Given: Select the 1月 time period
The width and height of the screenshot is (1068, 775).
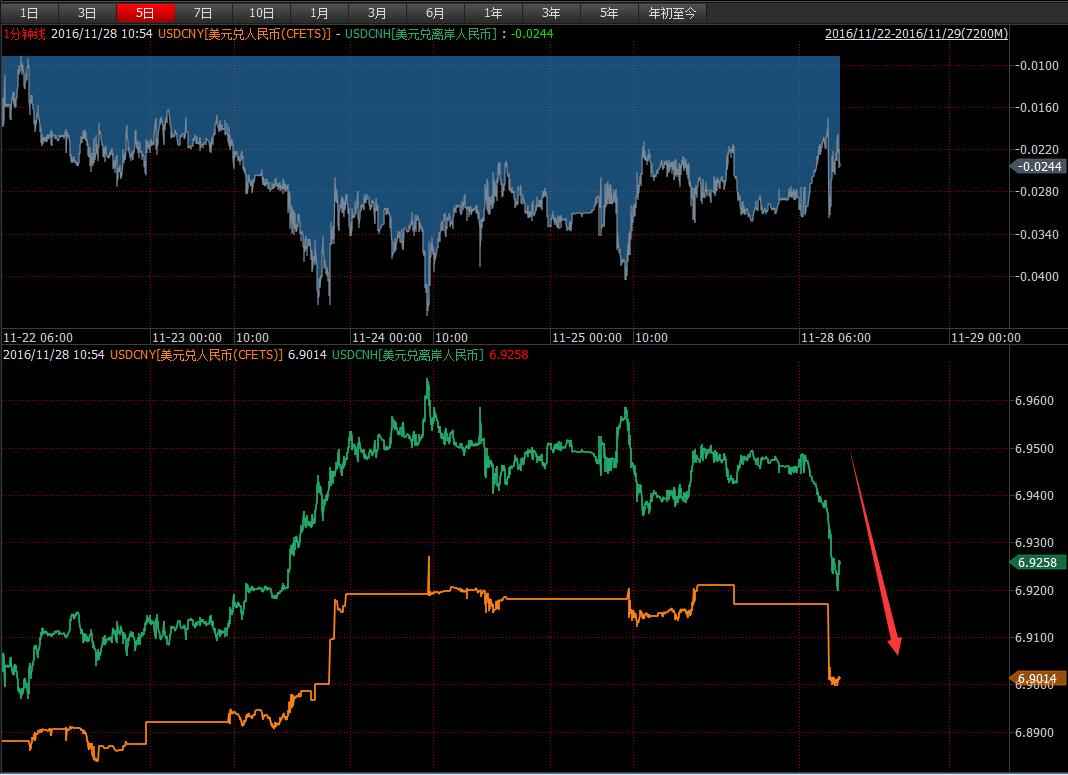Looking at the screenshot, I should 319,13.
